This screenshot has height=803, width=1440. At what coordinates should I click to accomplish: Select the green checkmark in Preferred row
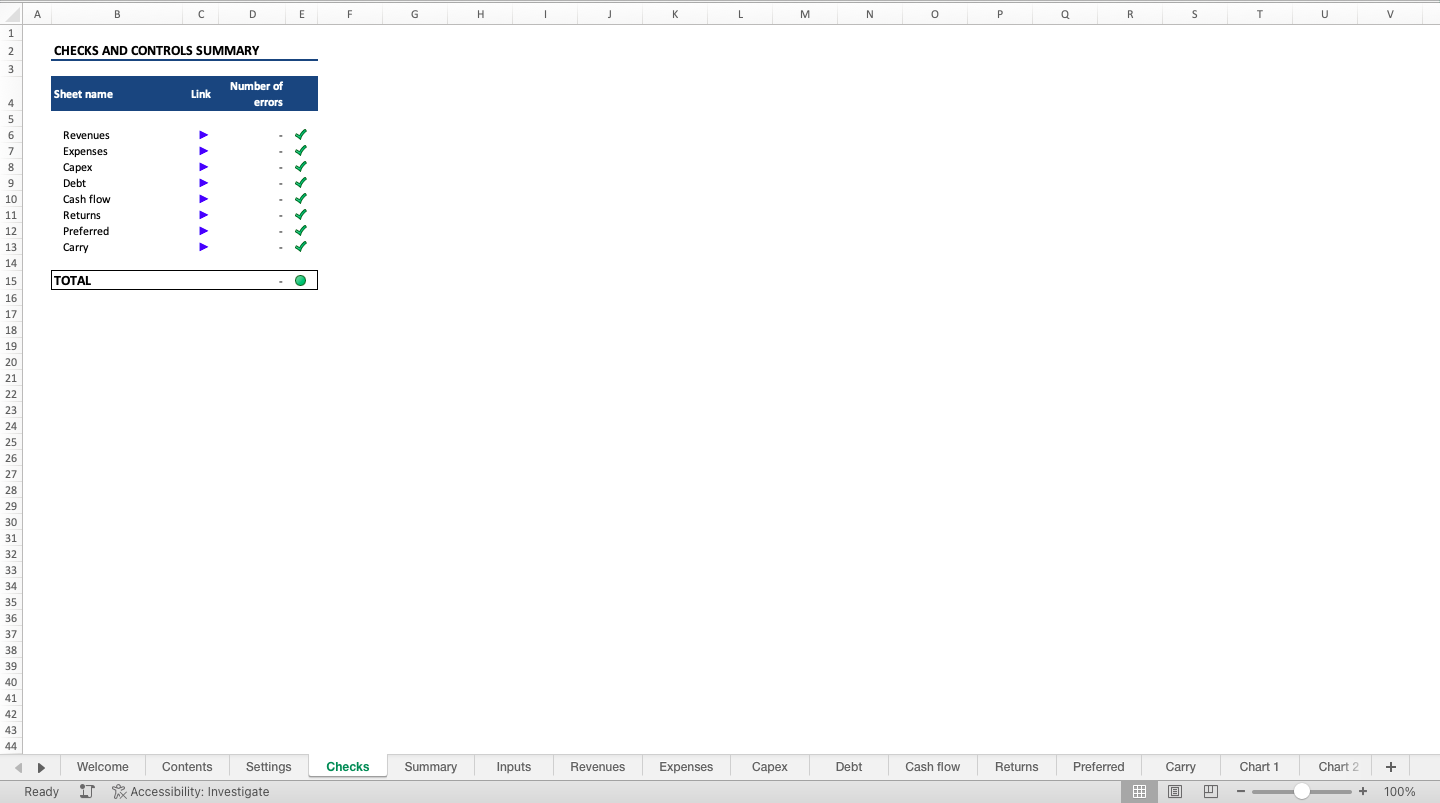(301, 230)
